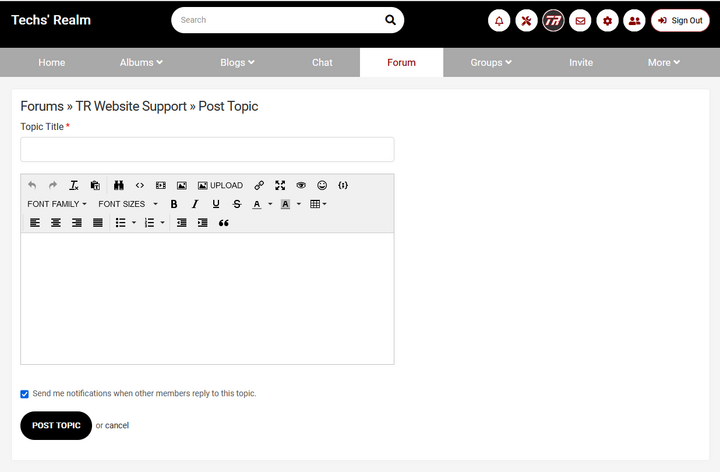Open the emoticons smiley picker

tap(322, 185)
